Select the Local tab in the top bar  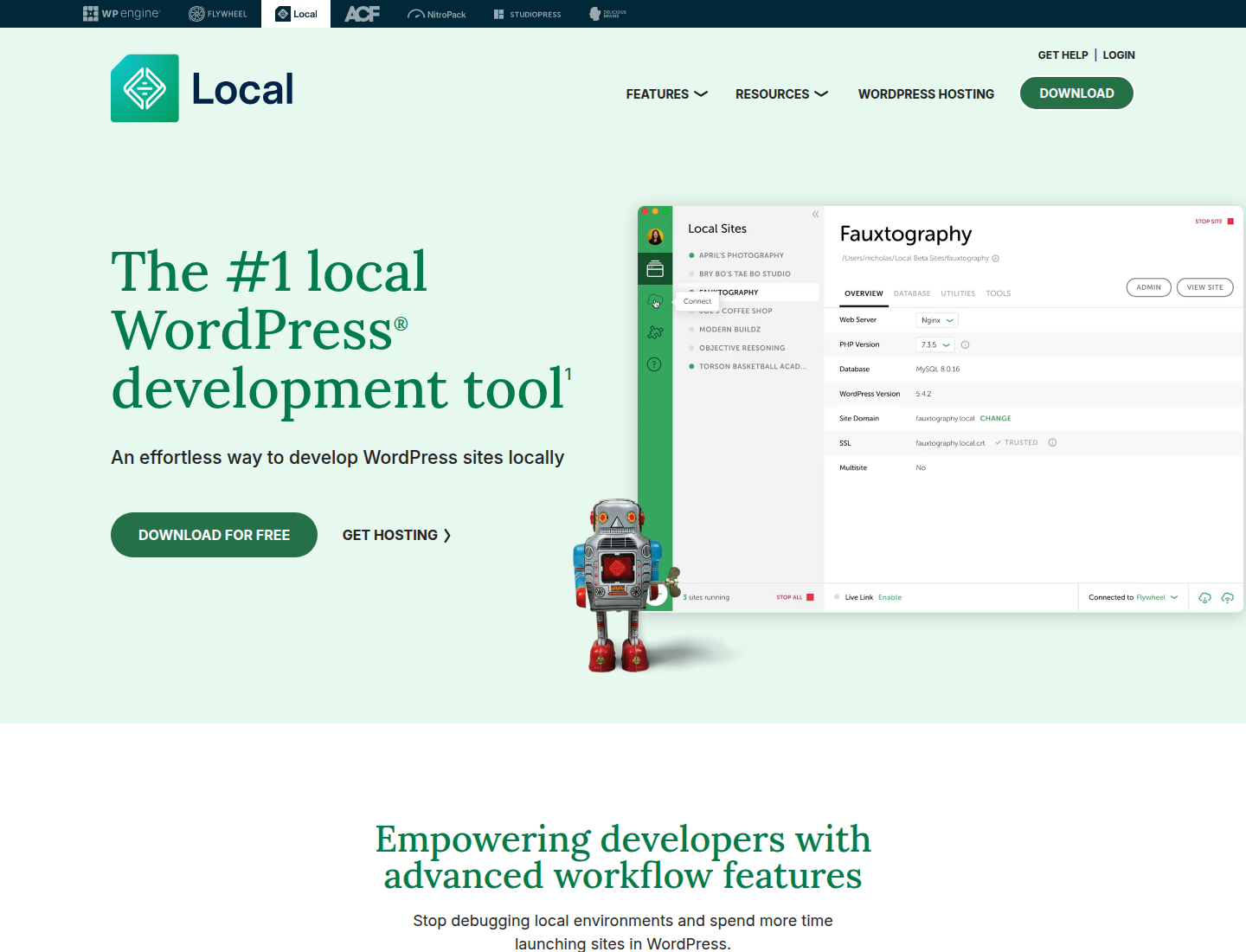(x=296, y=14)
